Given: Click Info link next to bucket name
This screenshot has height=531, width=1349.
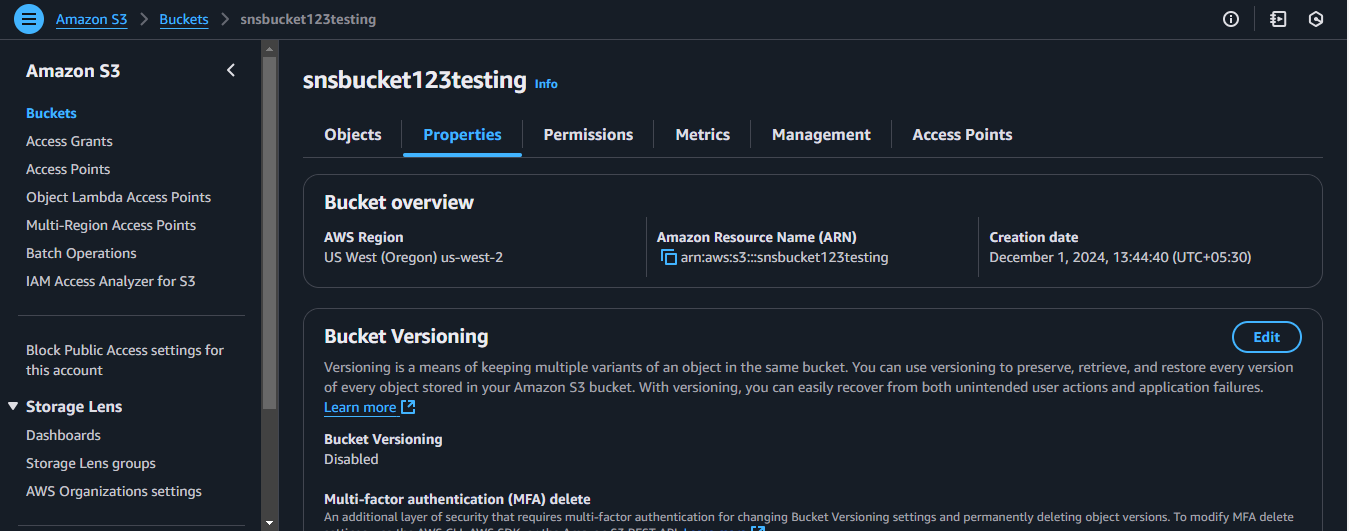Looking at the screenshot, I should [546, 84].
